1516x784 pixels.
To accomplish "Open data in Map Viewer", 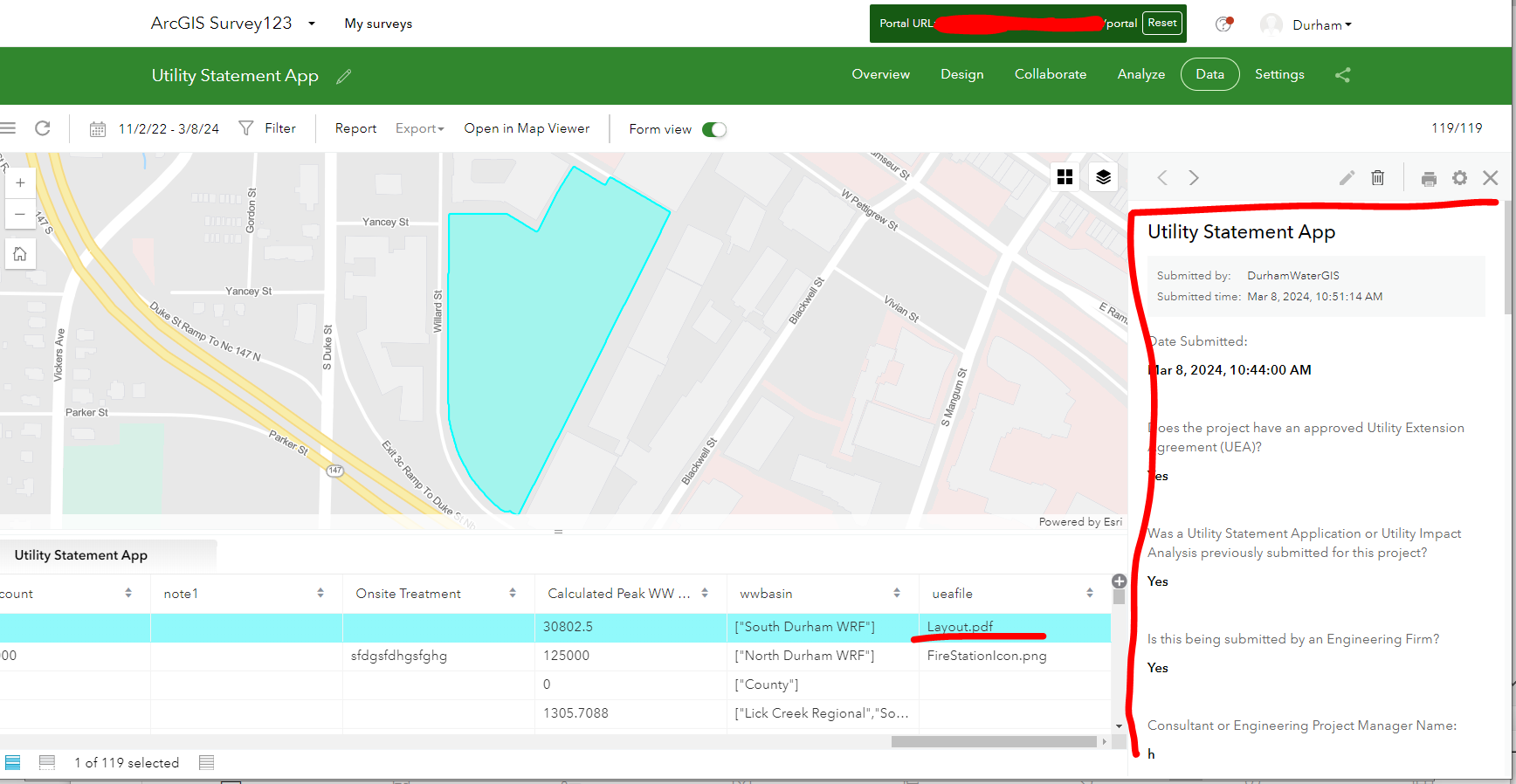I will tap(527, 128).
